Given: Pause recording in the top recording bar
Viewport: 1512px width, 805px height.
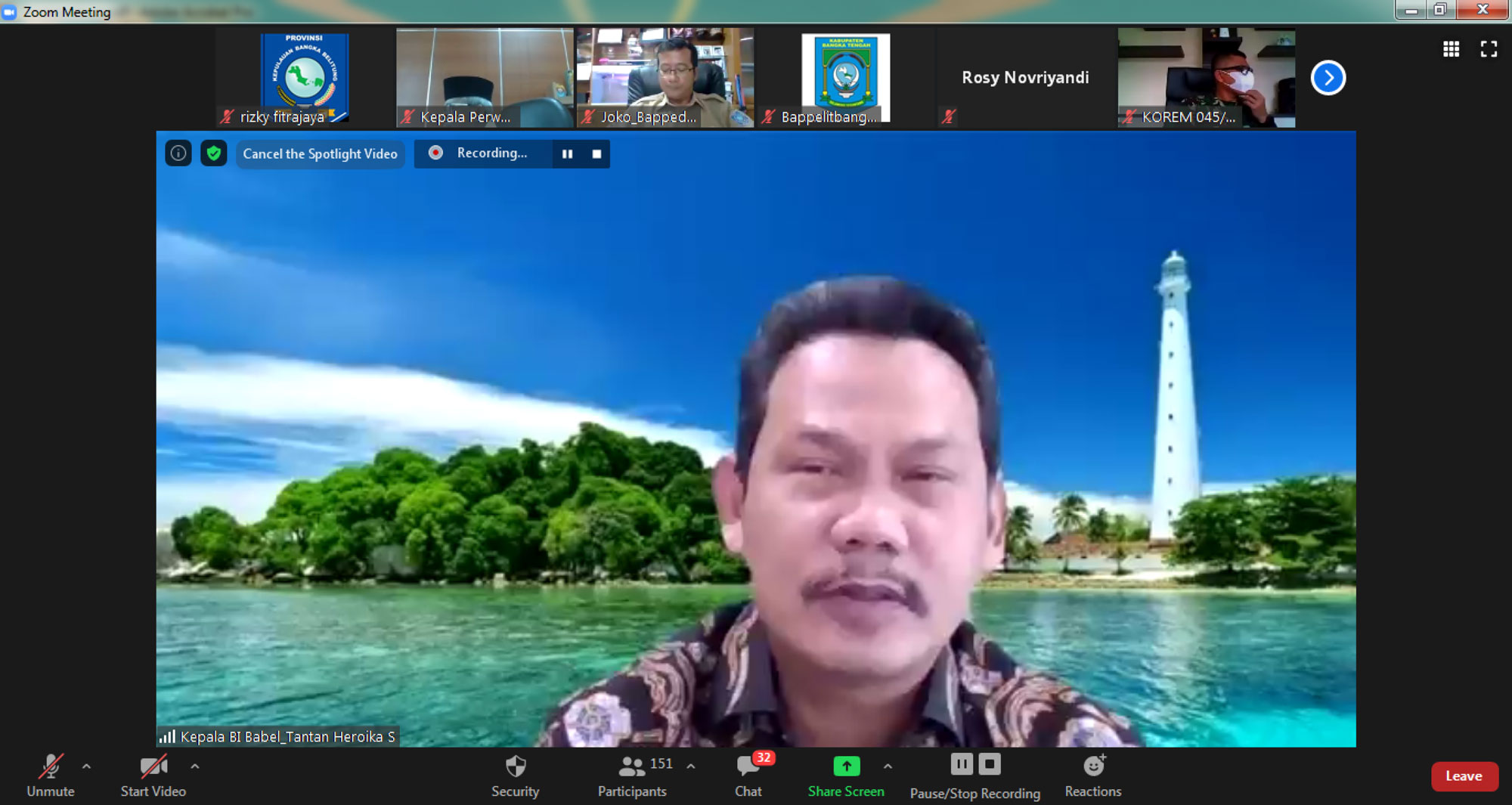Looking at the screenshot, I should pos(567,153).
